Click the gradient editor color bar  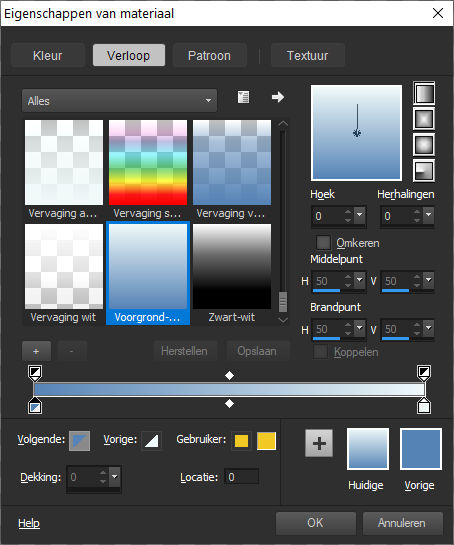tap(229, 389)
